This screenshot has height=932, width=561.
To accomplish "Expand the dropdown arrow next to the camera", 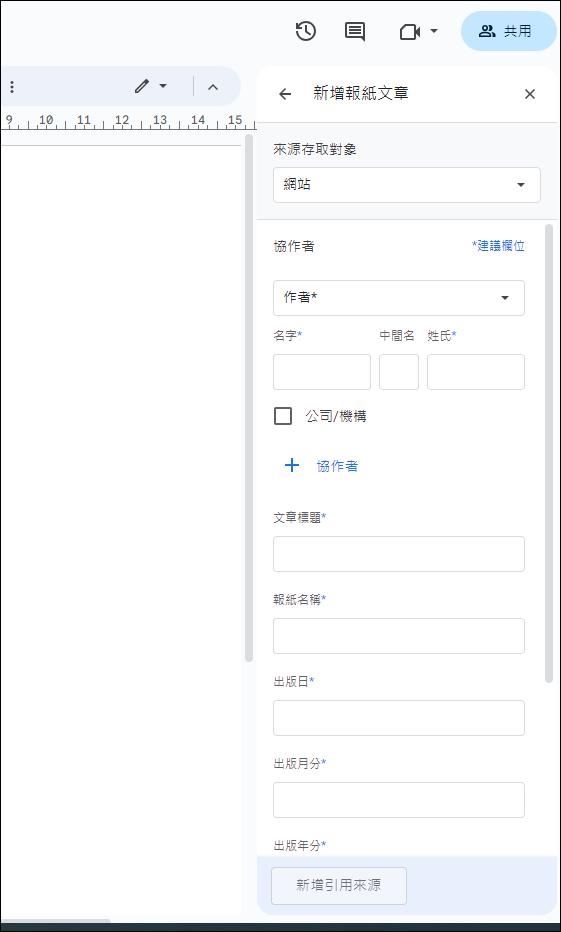I will (434, 31).
